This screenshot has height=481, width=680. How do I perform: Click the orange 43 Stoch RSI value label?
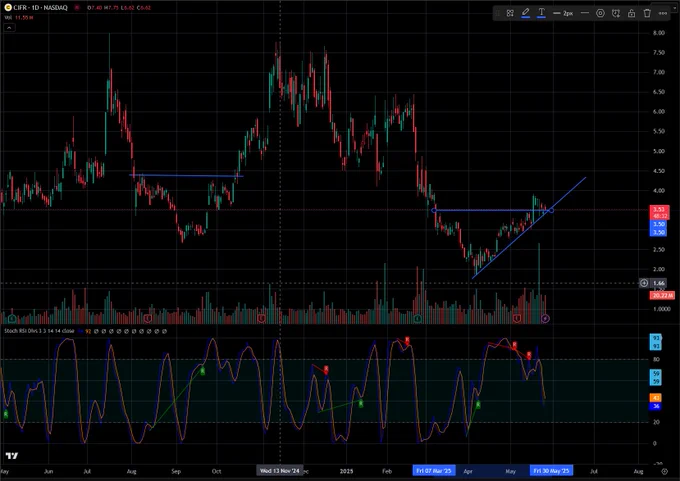coord(656,398)
